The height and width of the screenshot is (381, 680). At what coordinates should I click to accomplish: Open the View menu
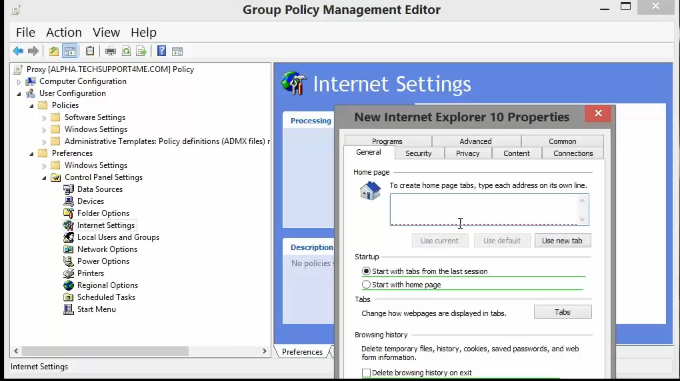[x=106, y=33]
